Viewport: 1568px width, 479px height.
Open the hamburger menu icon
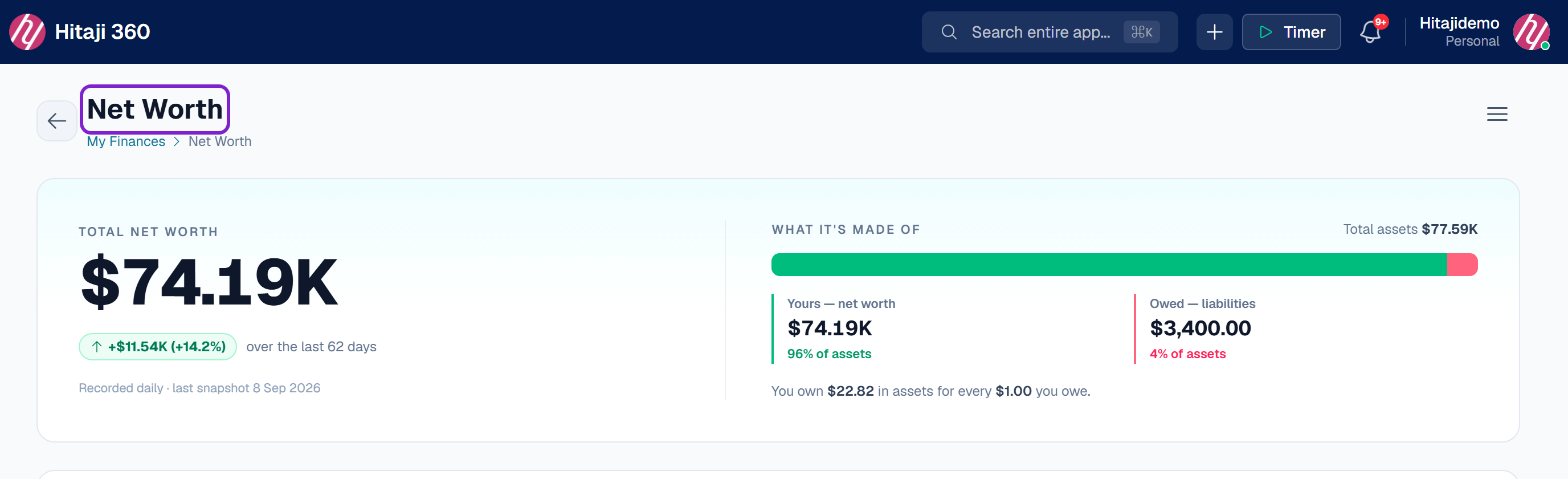(x=1497, y=114)
